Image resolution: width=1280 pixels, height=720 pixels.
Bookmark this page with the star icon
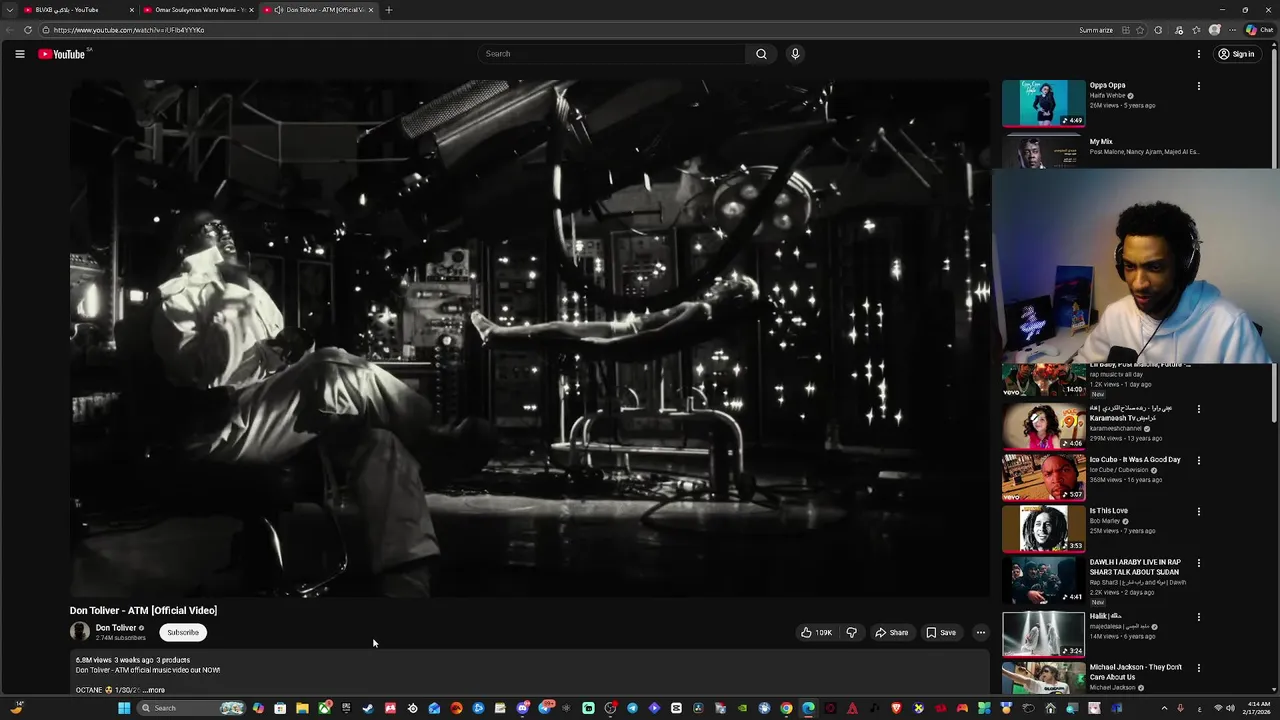(1140, 30)
